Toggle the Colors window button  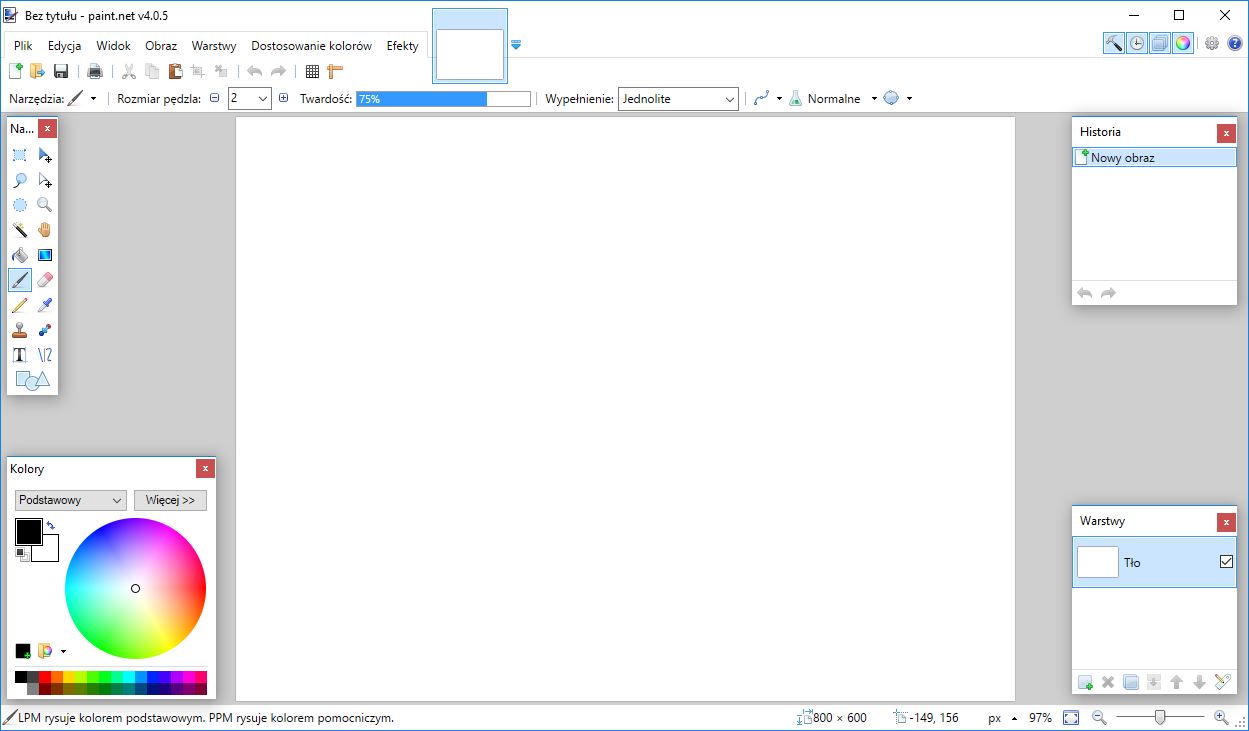pos(1183,43)
